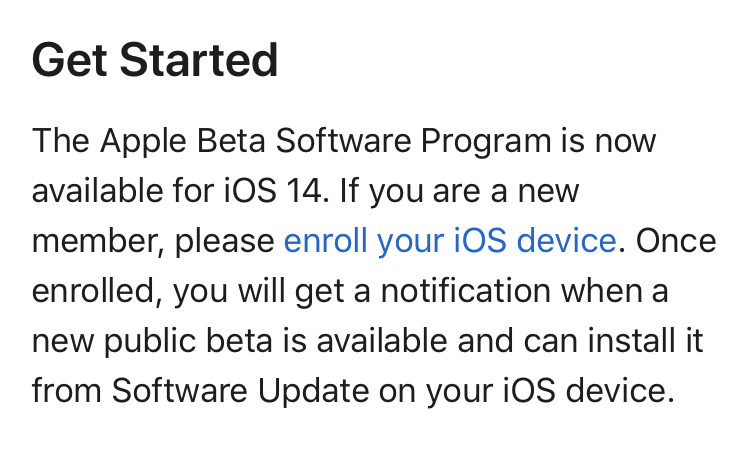Click the word 'Program' in the first line
750x465 pixels.
[x=486, y=143]
